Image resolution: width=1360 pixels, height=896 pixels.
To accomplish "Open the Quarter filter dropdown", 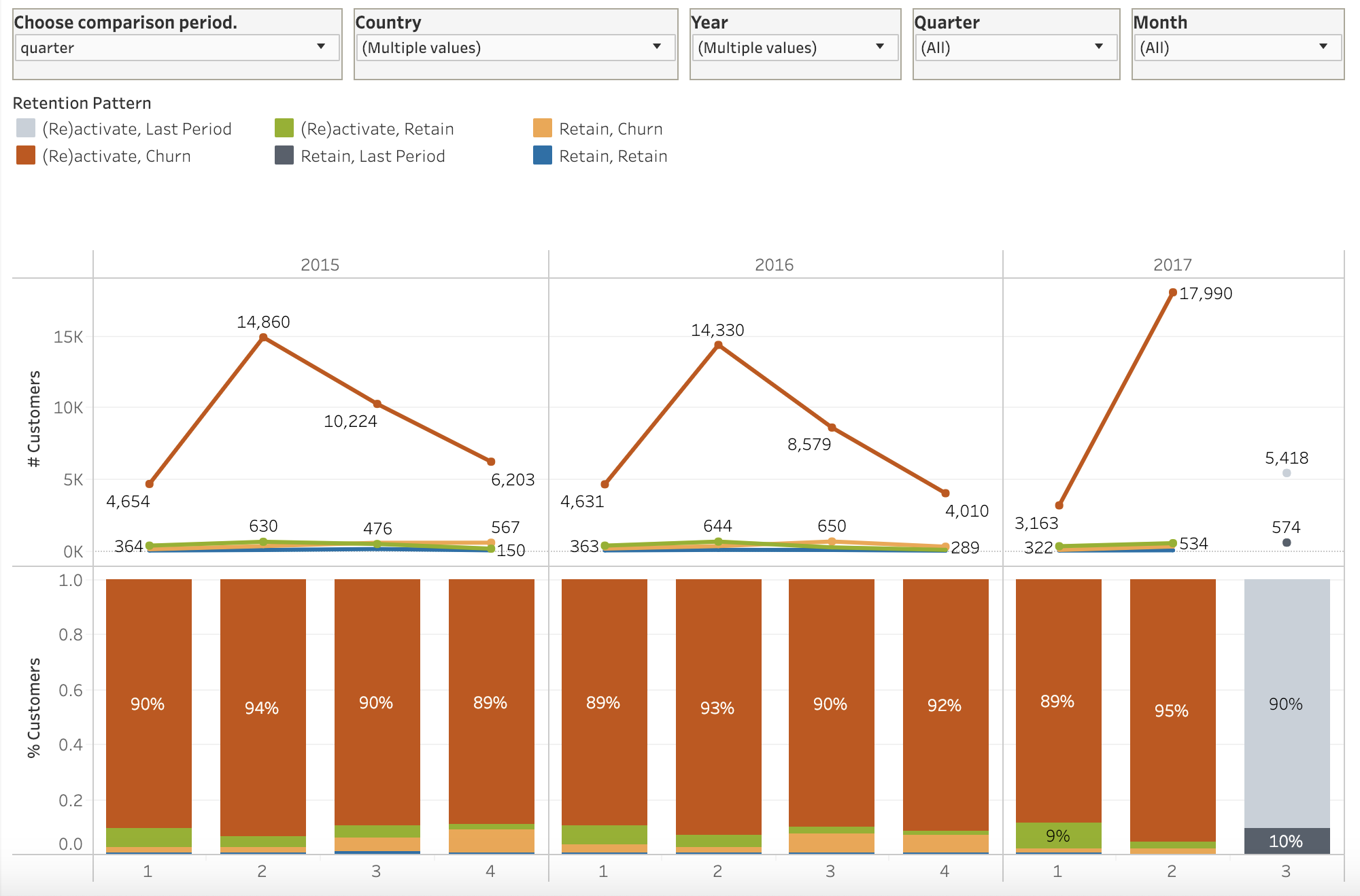I will click(1016, 48).
